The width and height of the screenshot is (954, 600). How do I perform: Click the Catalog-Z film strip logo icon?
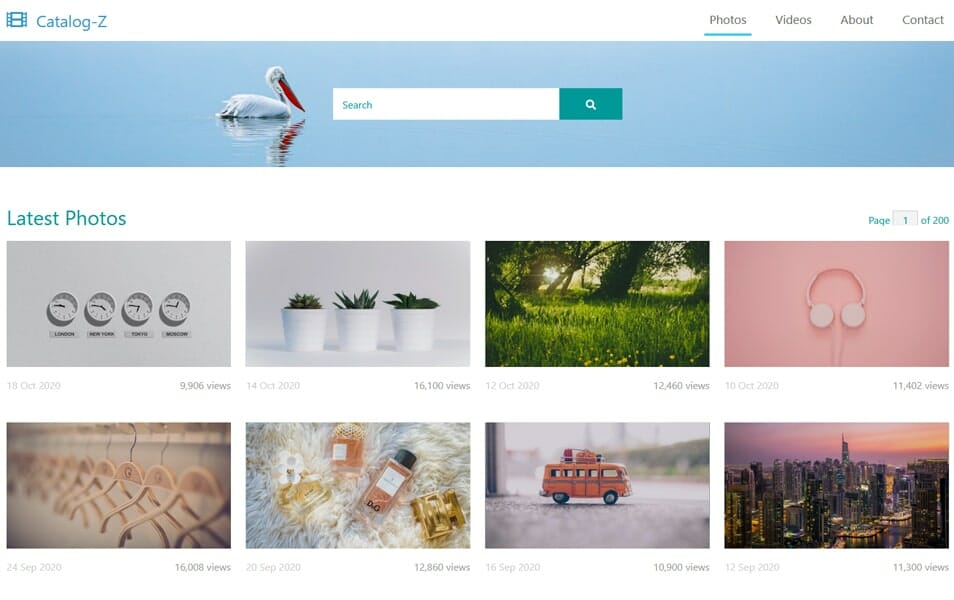(x=16, y=20)
